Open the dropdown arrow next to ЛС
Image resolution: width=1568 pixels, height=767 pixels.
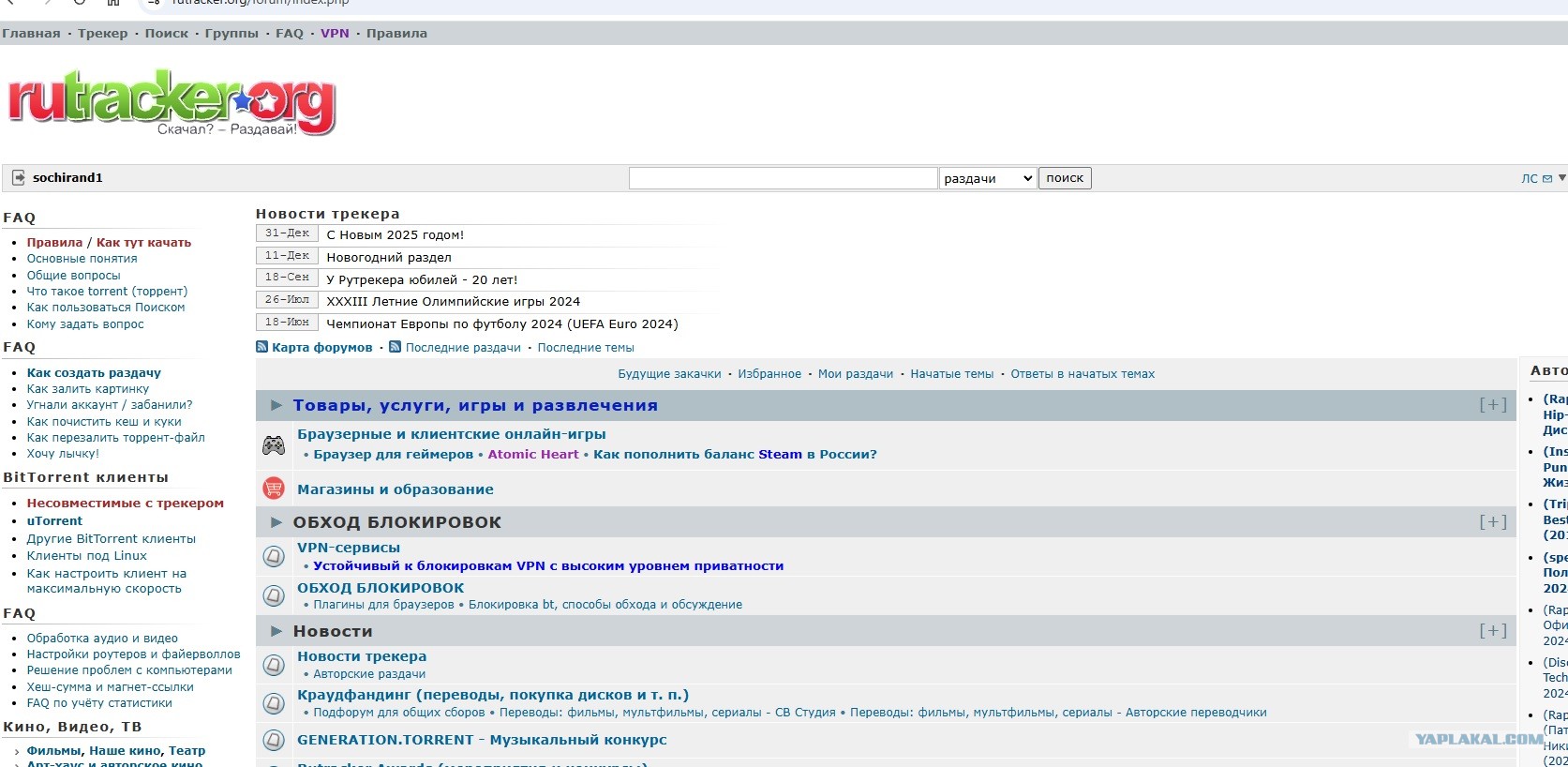(x=1561, y=177)
